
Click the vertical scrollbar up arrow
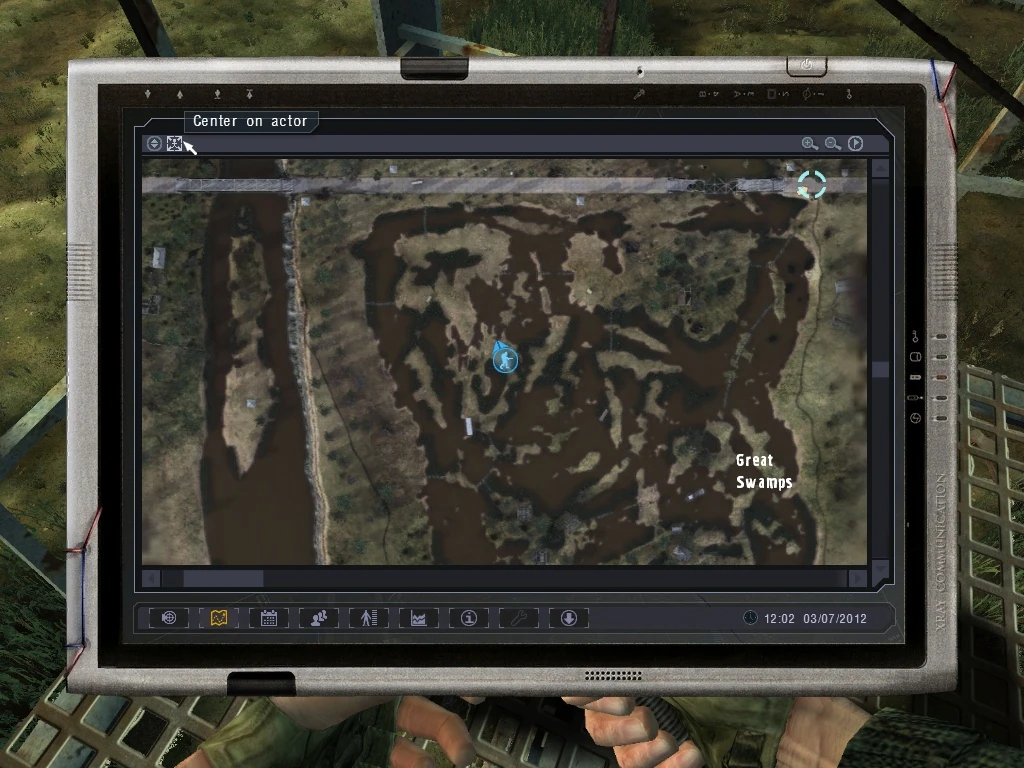880,168
